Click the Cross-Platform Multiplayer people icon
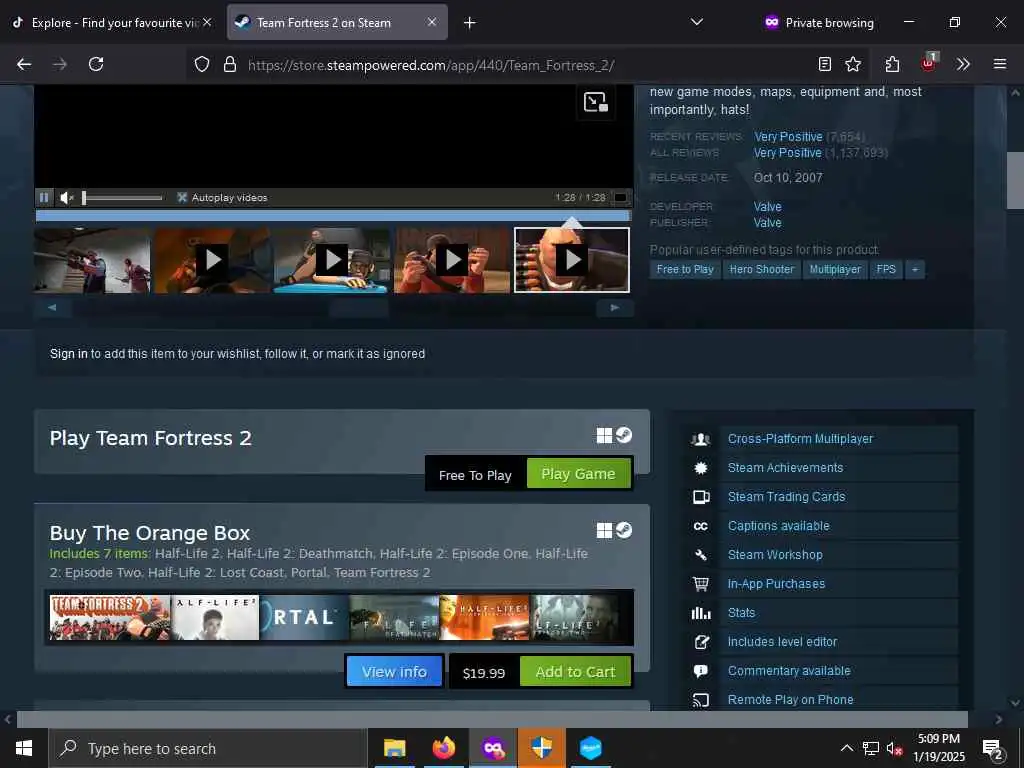 coord(701,440)
